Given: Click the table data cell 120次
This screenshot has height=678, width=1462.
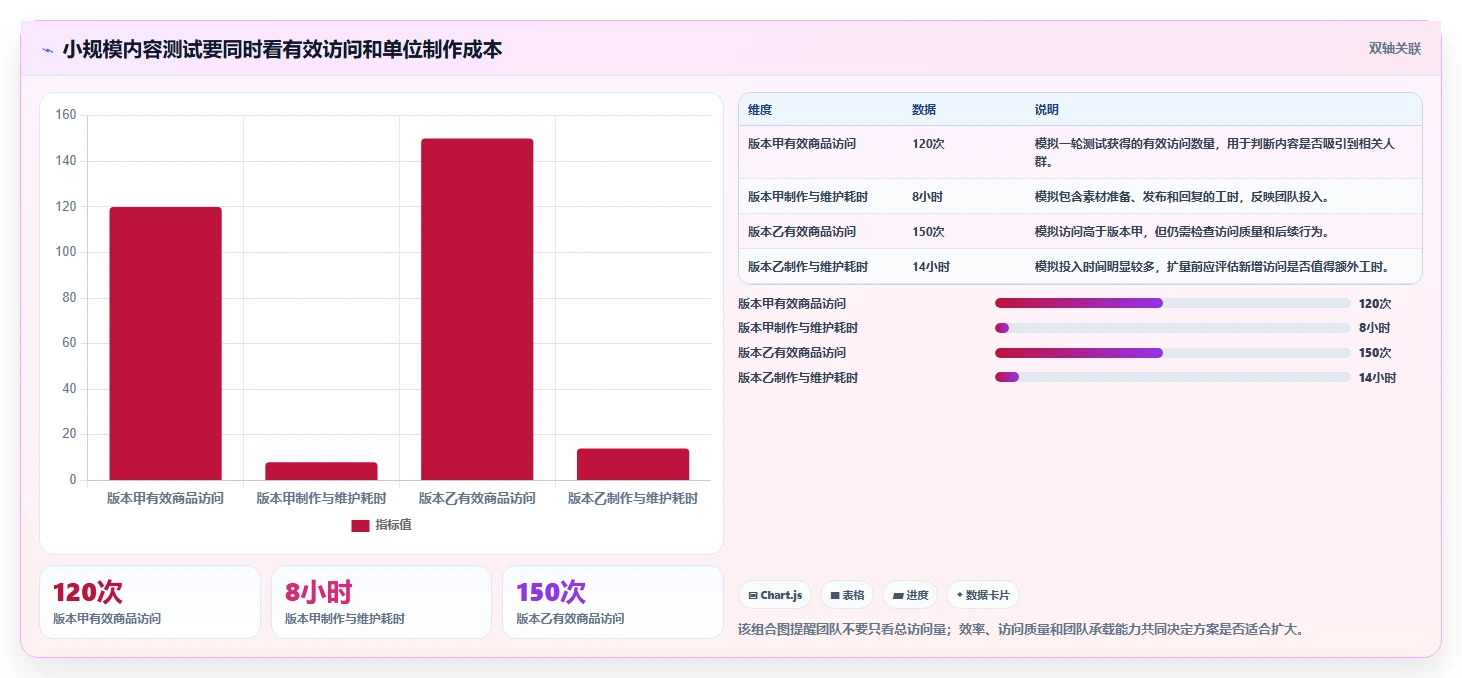Looking at the screenshot, I should pos(928,144).
